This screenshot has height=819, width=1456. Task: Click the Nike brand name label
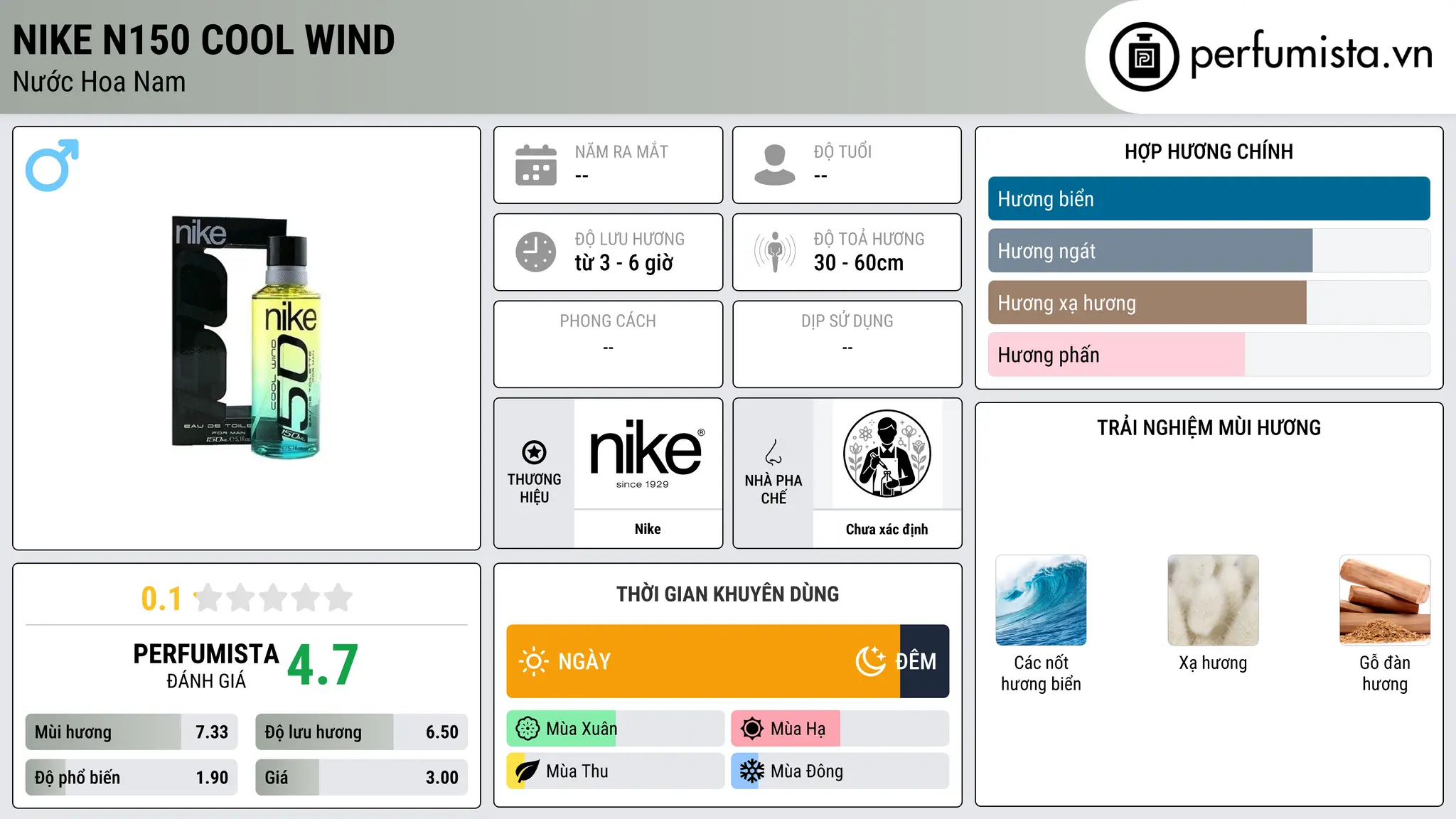click(648, 529)
